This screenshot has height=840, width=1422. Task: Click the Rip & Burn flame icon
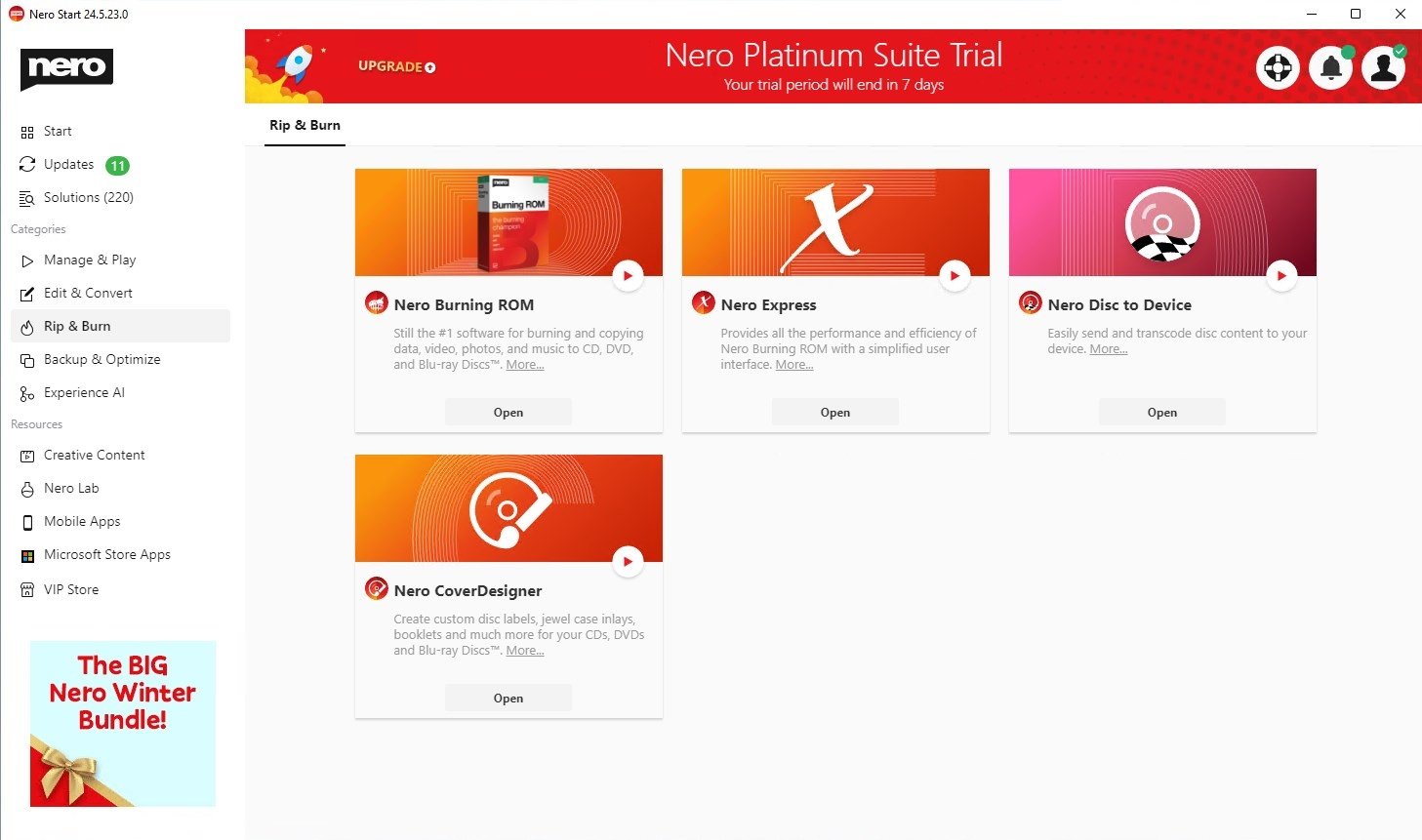pos(27,327)
